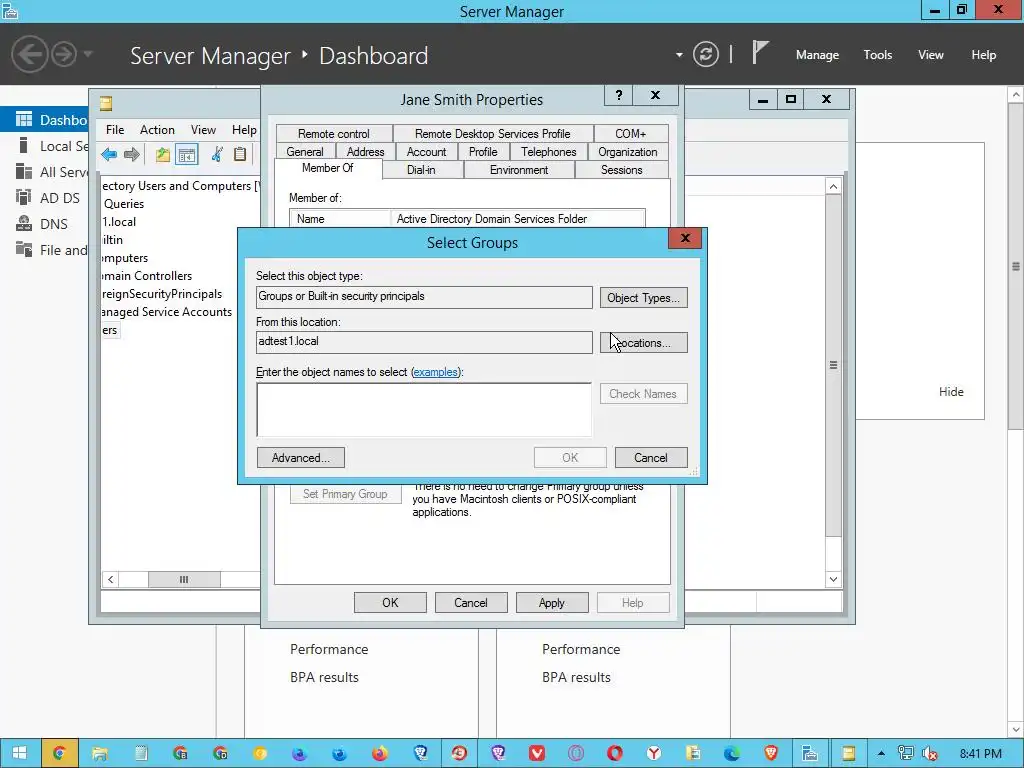This screenshot has height=768, width=1024.
Task: Click the ADUC pane scroll up arrow
Action: point(833,187)
